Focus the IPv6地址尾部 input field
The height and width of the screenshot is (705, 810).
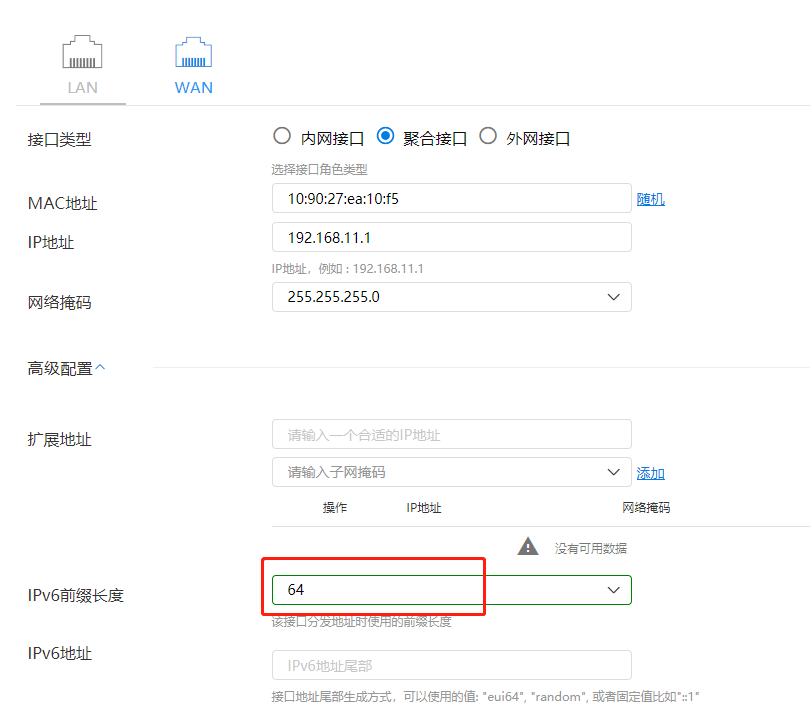coord(451,665)
